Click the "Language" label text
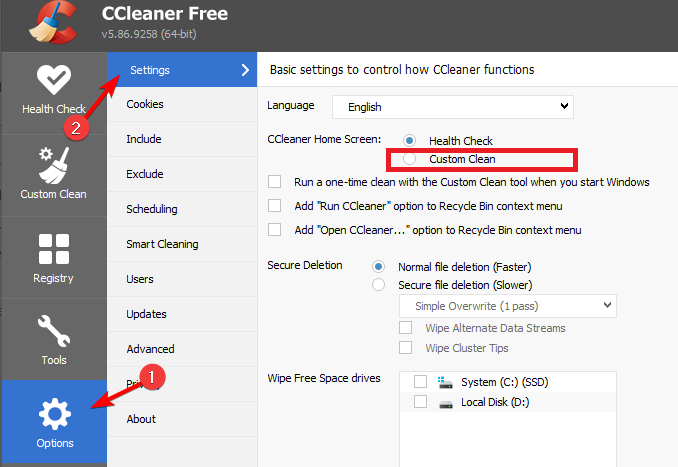This screenshot has width=678, height=467. click(x=291, y=106)
